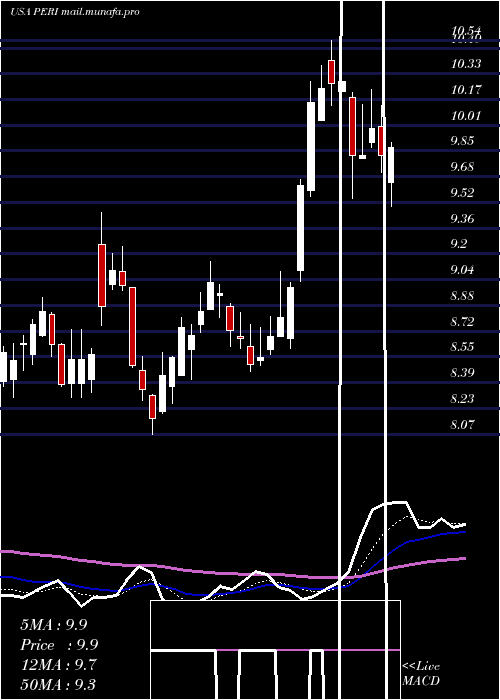
Task: Click the '5MA : 9.9' legend entry
Action: click(54, 625)
